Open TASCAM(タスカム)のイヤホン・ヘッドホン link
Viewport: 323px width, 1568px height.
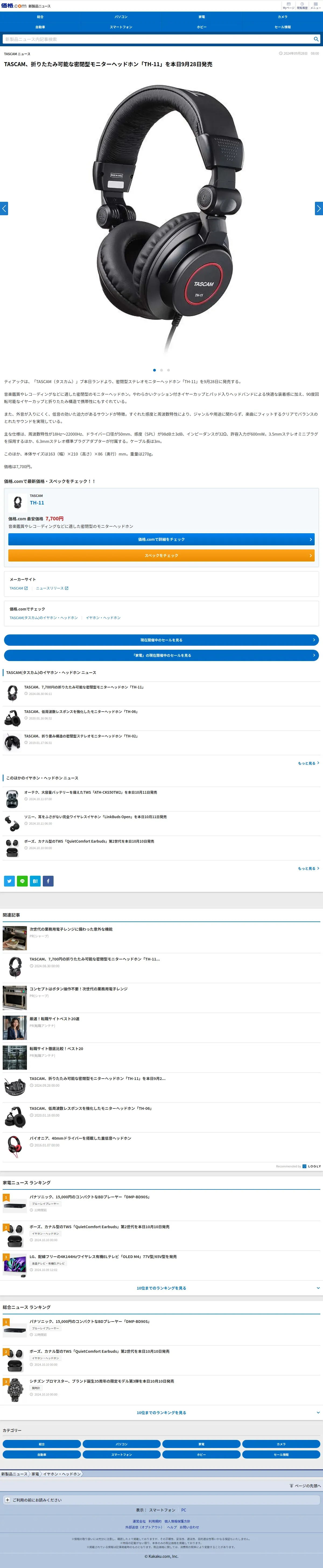(x=43, y=617)
